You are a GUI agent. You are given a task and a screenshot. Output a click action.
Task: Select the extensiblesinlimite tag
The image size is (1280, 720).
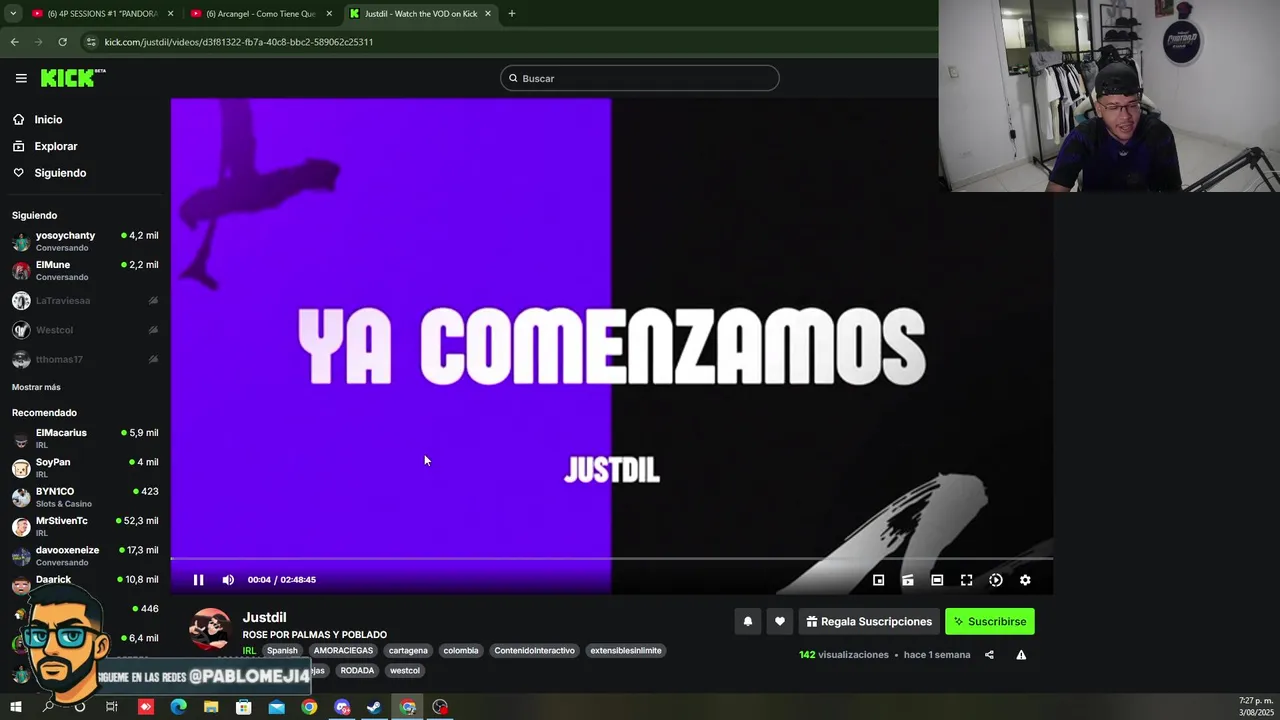tap(626, 651)
